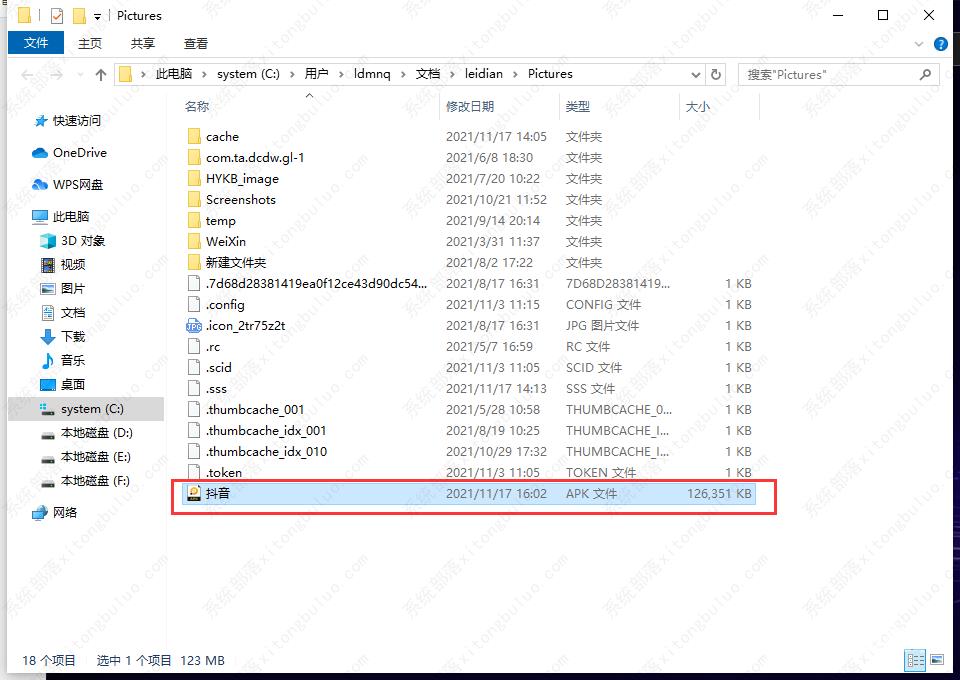Refresh the Pictures folder view
960x680 pixels.
point(716,75)
